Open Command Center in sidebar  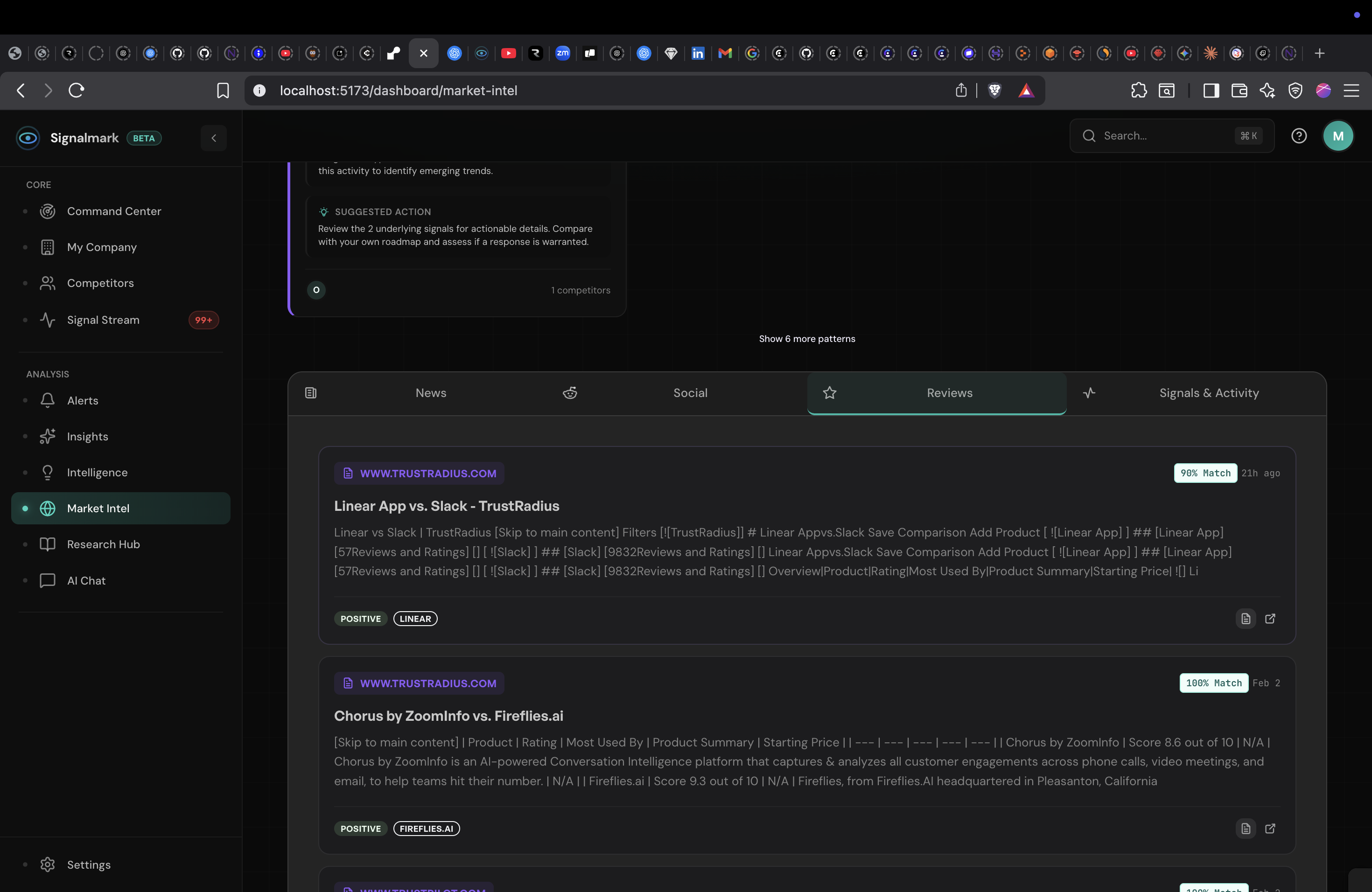113,211
